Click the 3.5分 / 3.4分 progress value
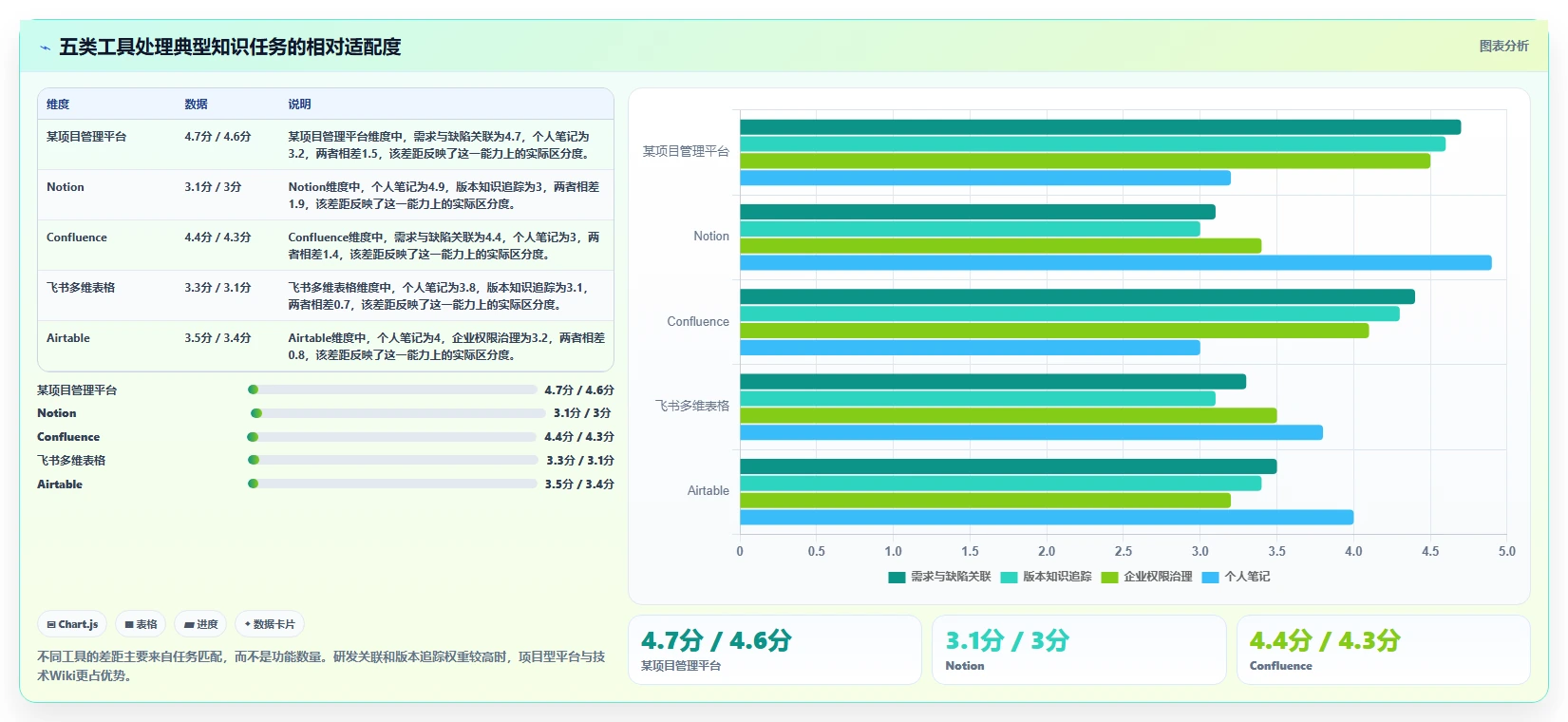Image resolution: width=1568 pixels, height=722 pixels. [579, 484]
